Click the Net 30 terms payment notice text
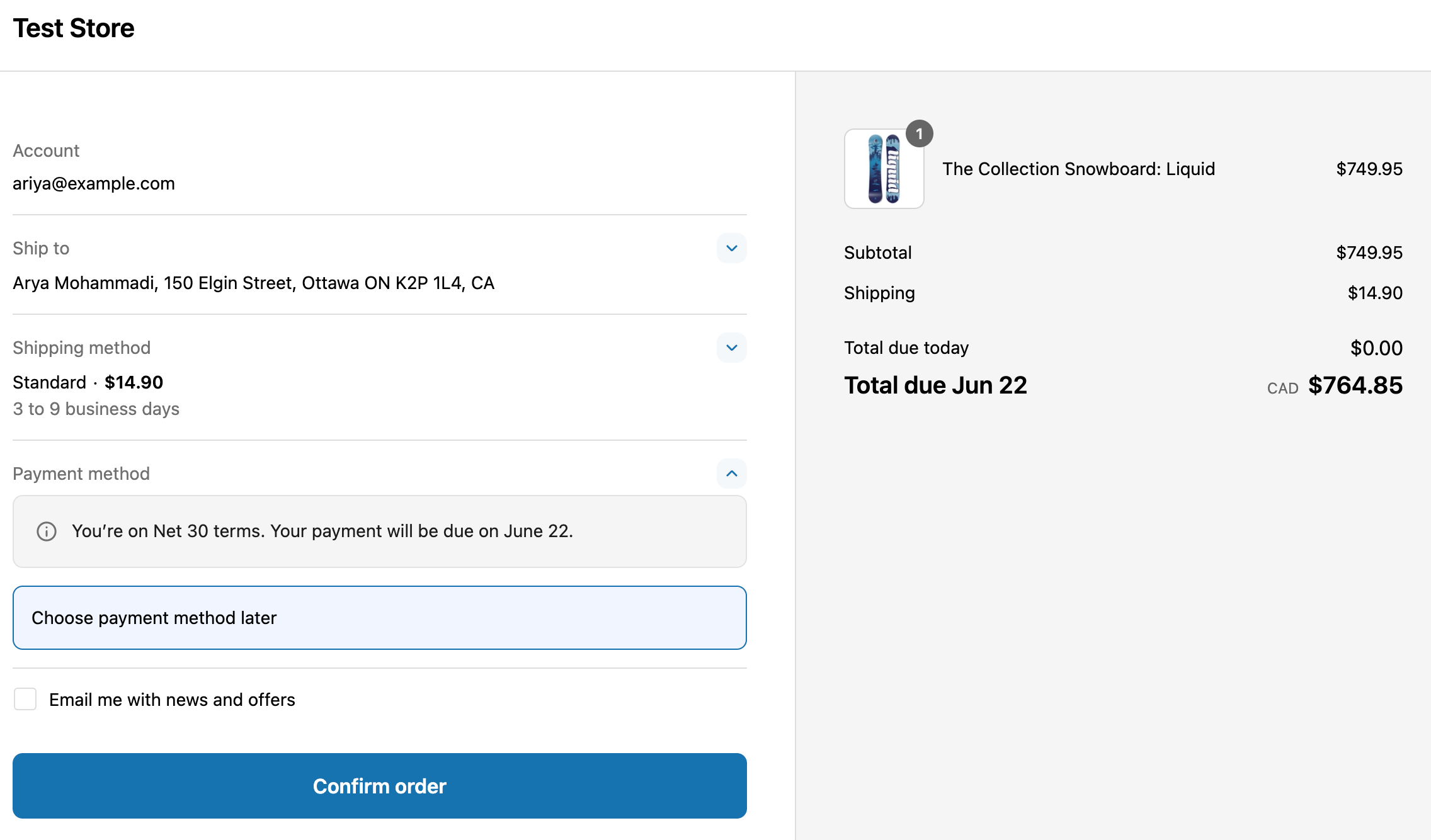 click(322, 531)
